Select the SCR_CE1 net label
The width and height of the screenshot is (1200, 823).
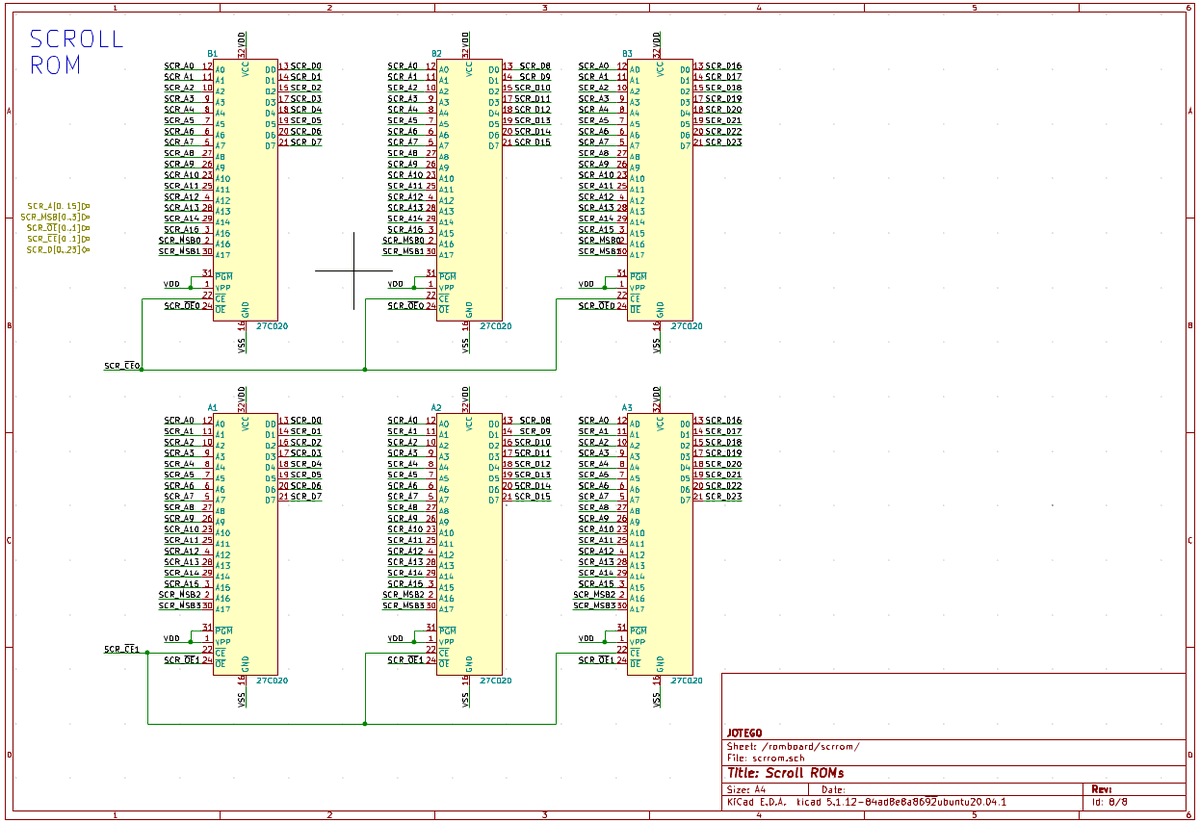pos(121,649)
